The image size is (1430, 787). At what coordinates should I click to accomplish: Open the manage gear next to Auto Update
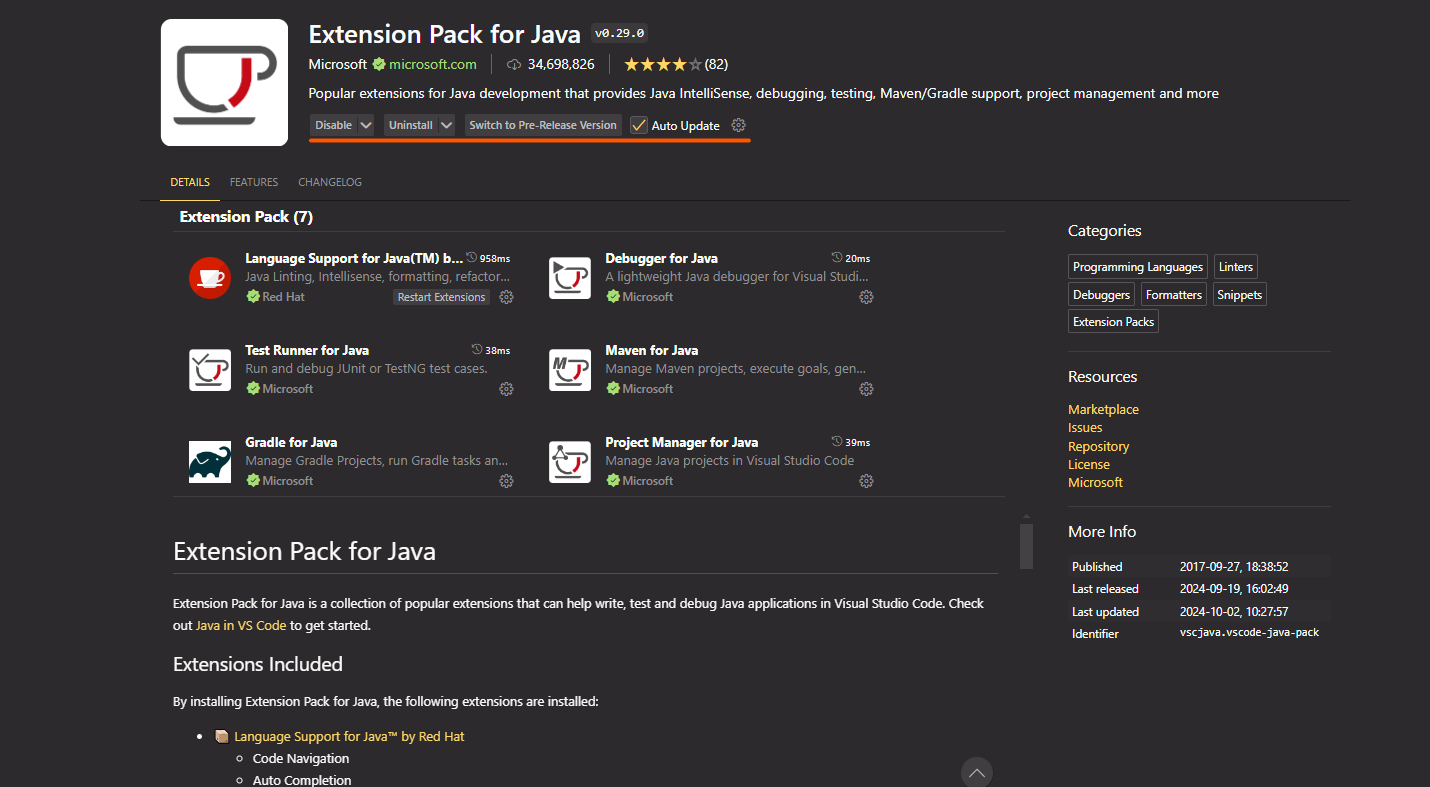pos(739,125)
